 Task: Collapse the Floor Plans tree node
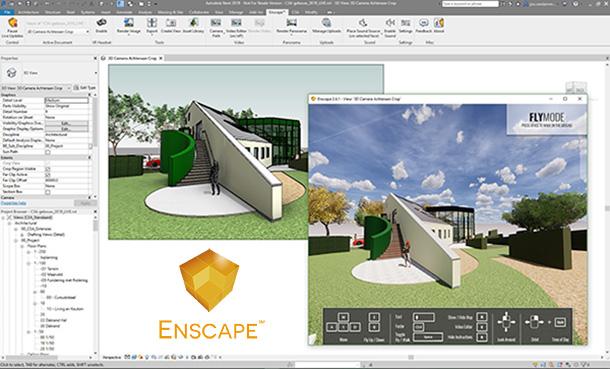point(22,246)
